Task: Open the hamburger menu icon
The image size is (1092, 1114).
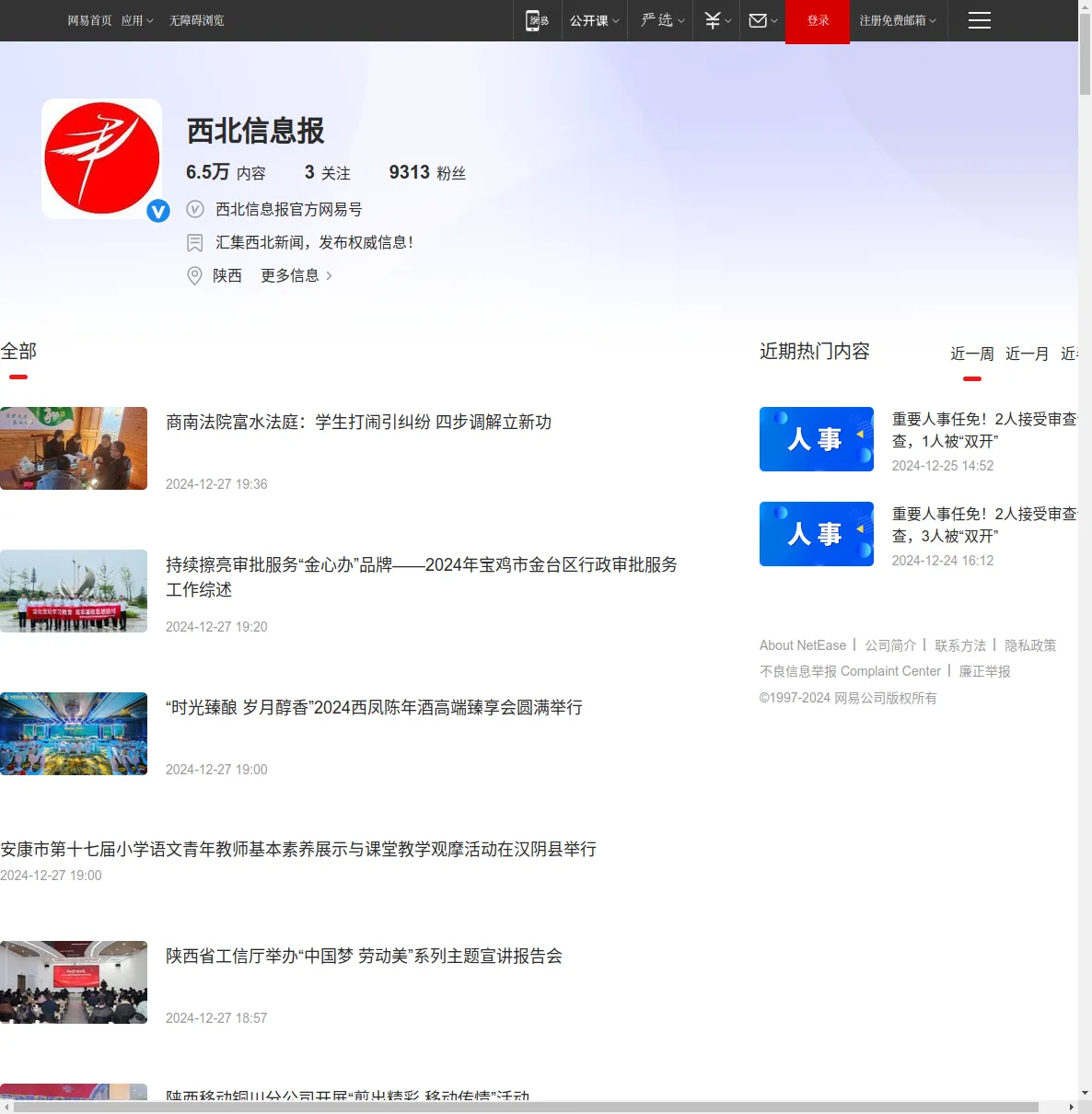Action: pyautogui.click(x=980, y=20)
